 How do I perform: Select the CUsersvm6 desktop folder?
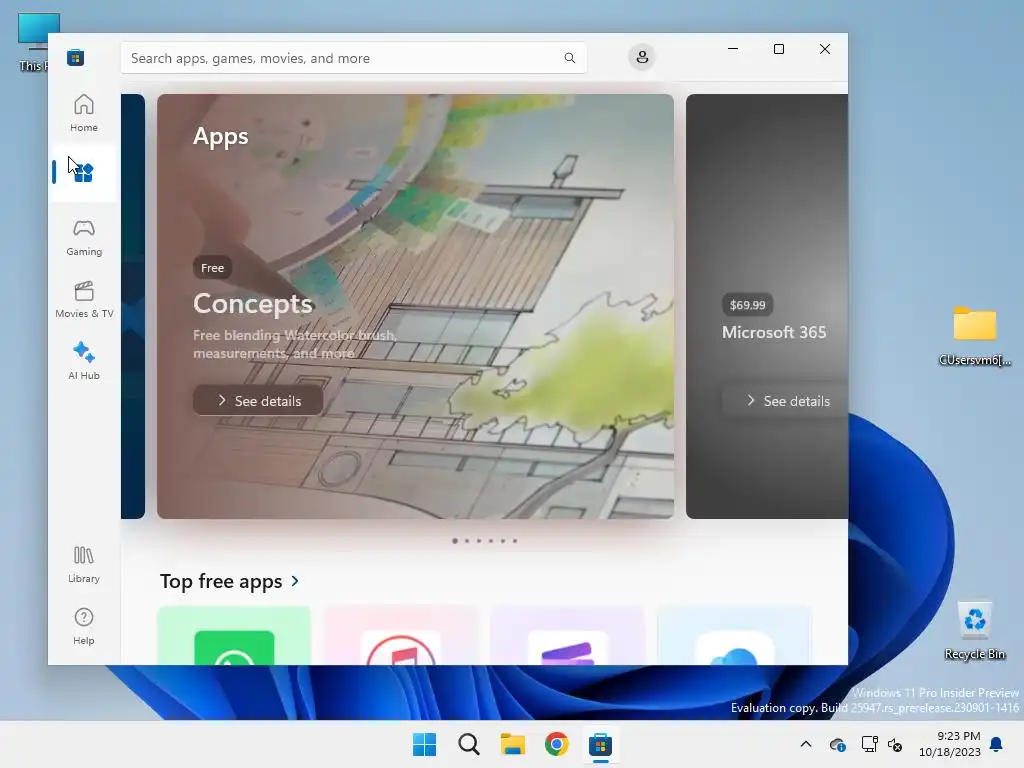coord(974,336)
